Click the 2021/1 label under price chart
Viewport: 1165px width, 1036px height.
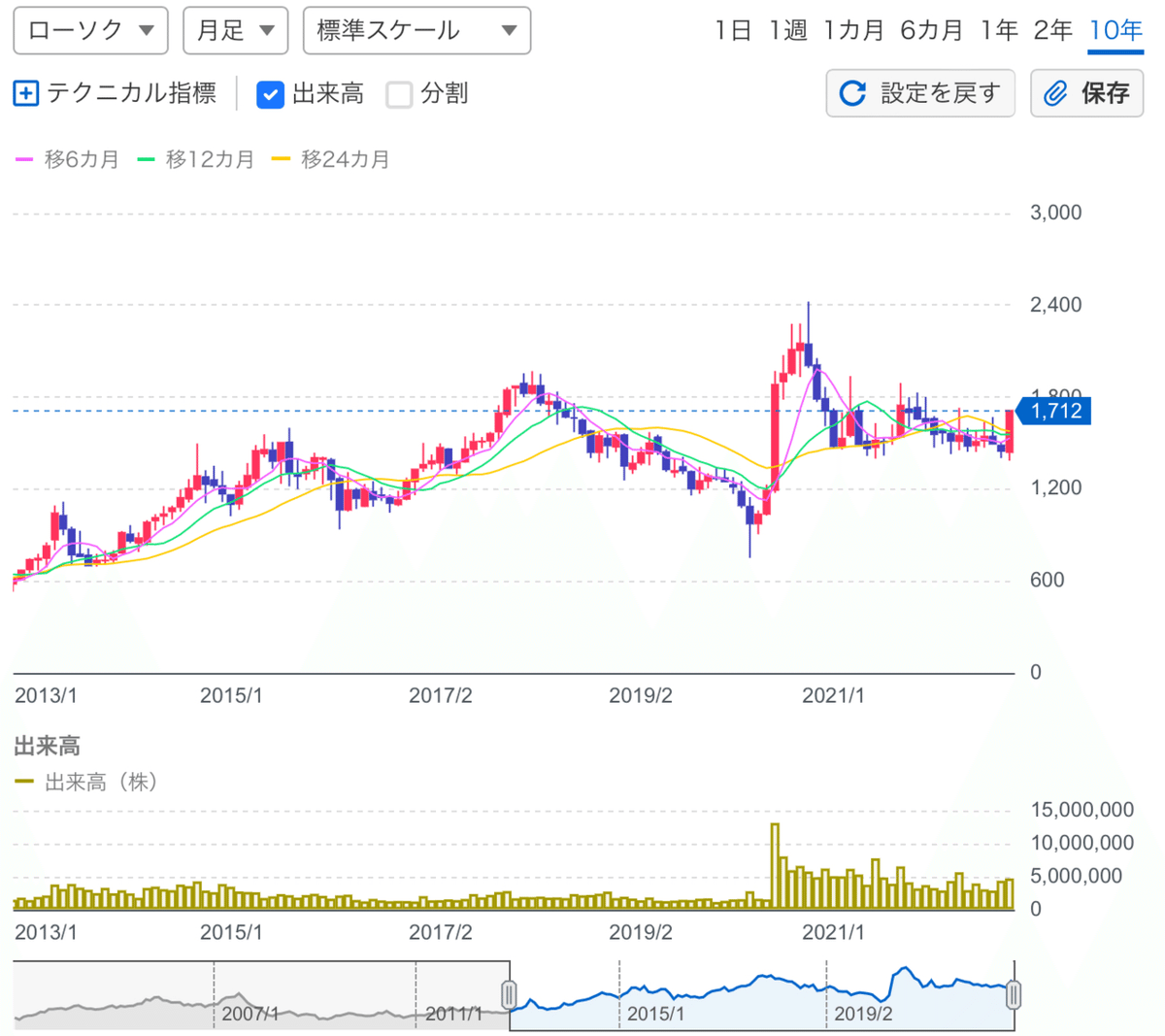(833, 696)
